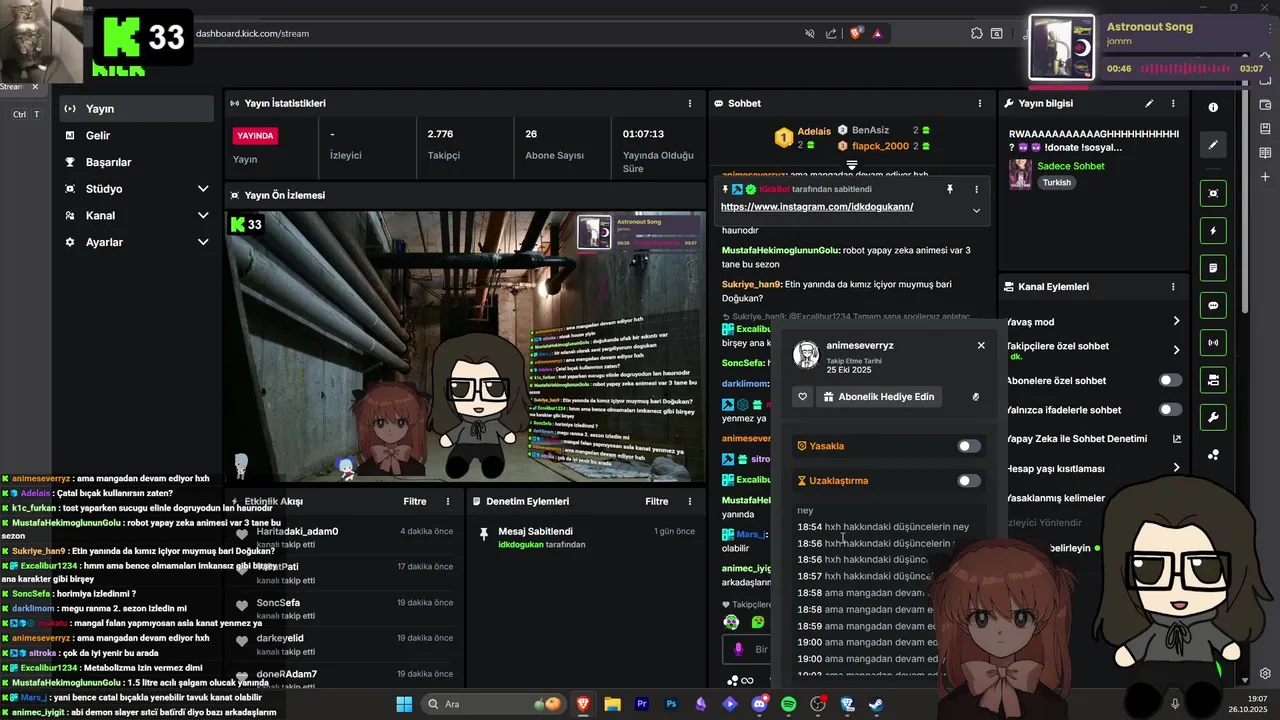Open Sohbet panel three-dot menu
Viewport: 1280px width, 720px height.
coord(979,103)
